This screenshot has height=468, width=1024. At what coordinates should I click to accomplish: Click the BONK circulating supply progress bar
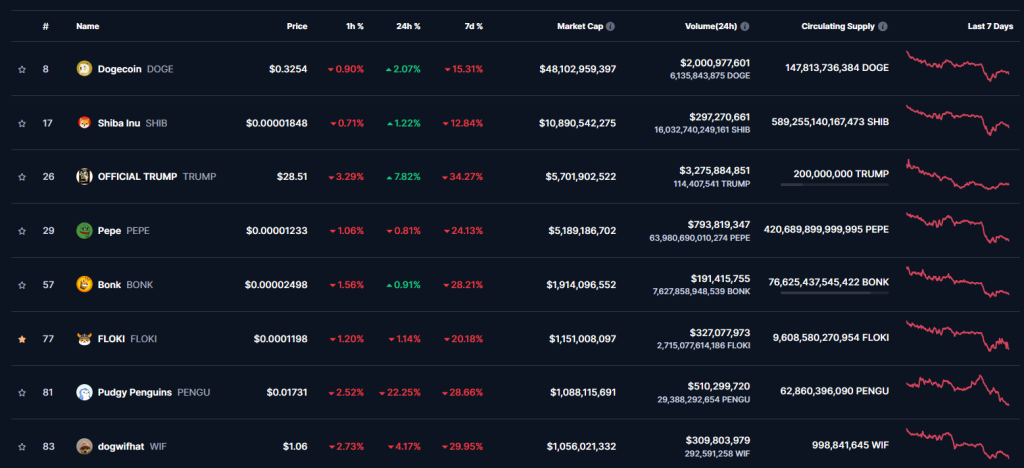pos(834,293)
